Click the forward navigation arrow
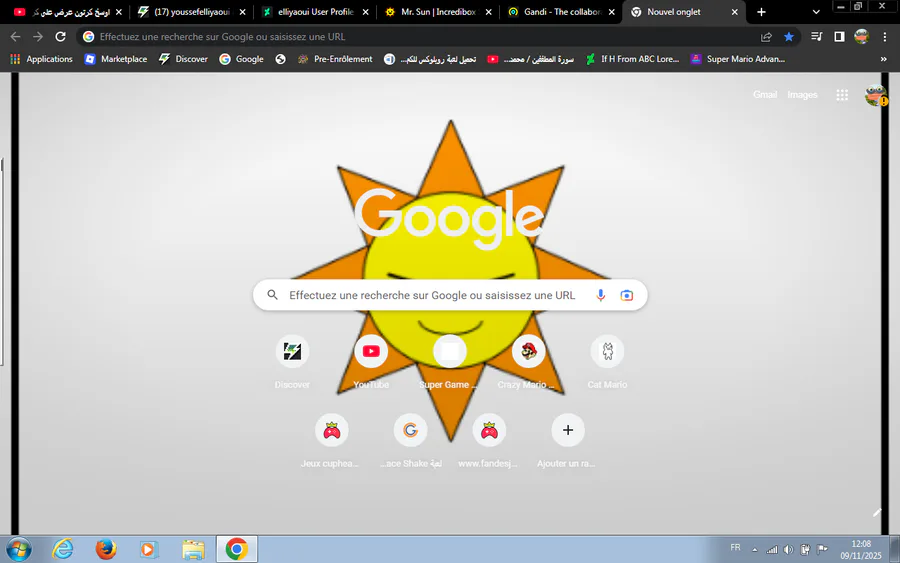The image size is (900, 563). pyautogui.click(x=38, y=37)
